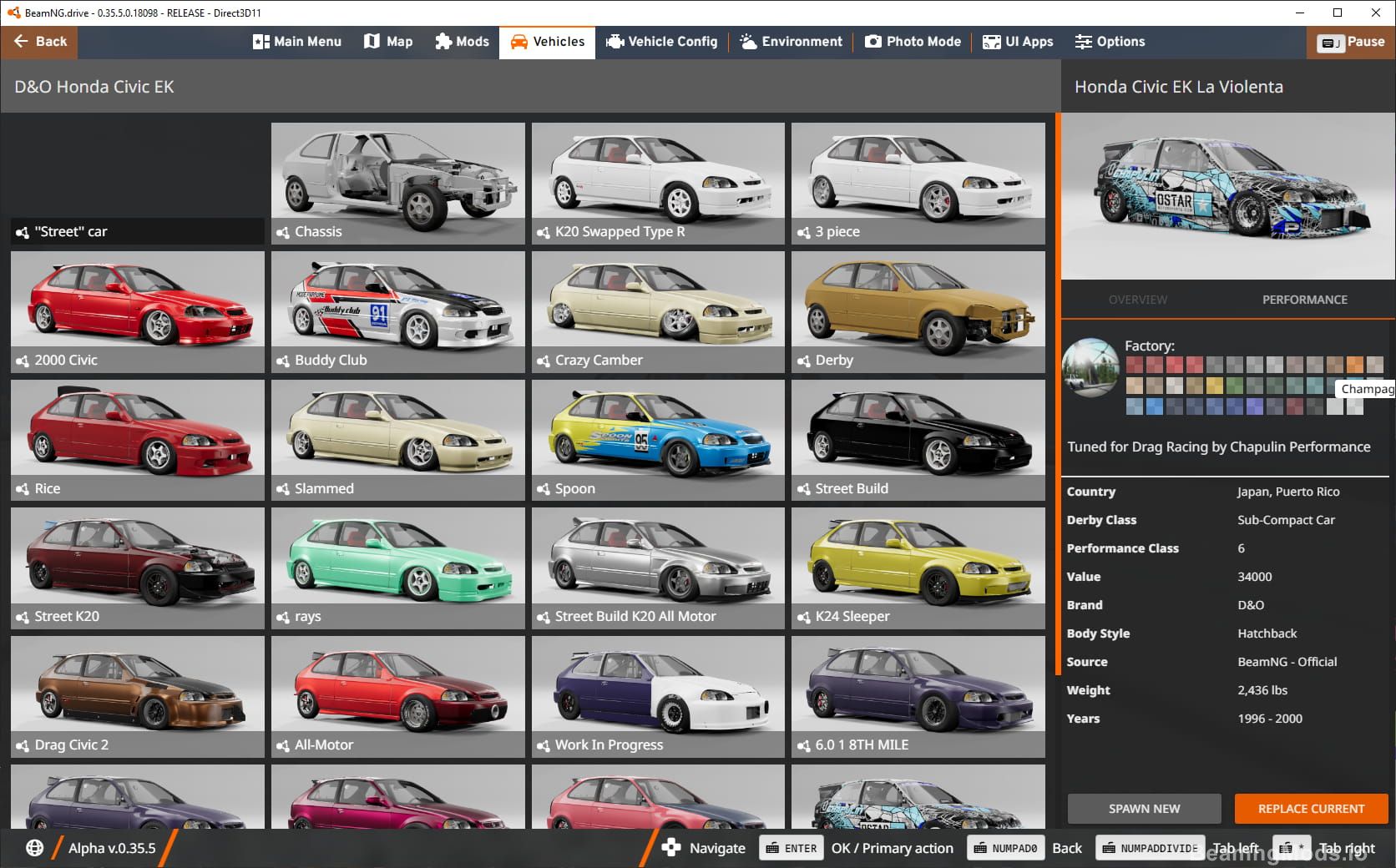Open Vehicle Config
The width and height of the screenshot is (1396, 868).
pos(662,42)
